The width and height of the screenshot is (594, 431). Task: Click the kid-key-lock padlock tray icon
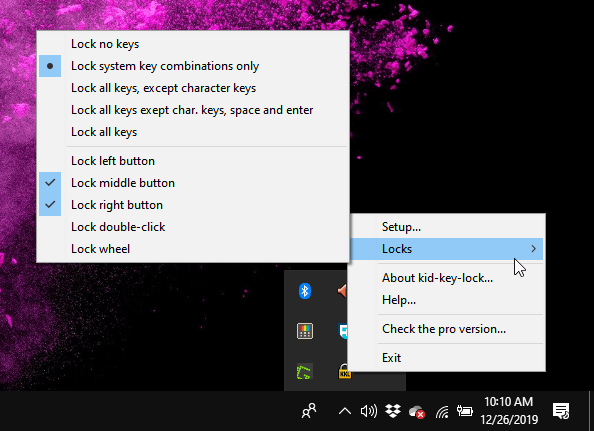[344, 371]
